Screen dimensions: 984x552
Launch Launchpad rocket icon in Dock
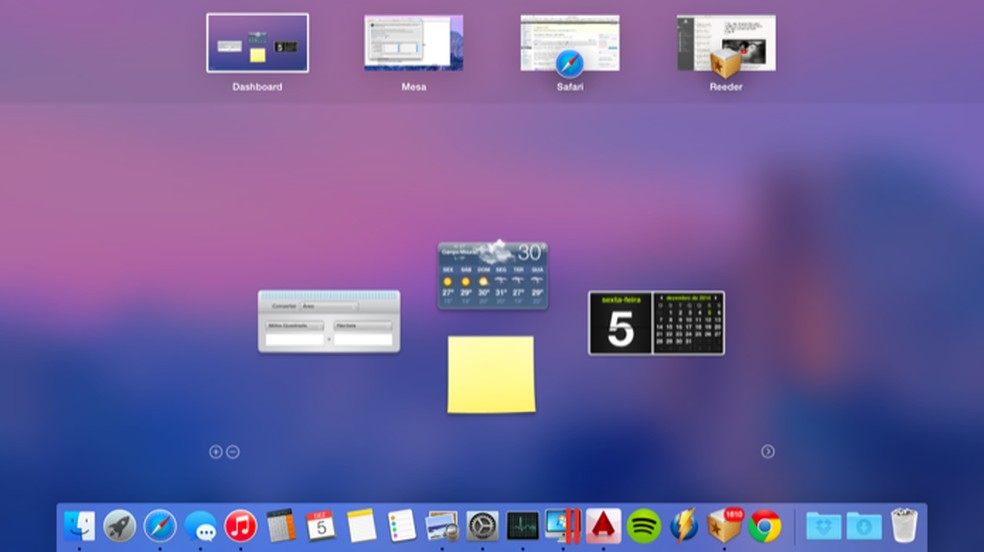point(119,525)
